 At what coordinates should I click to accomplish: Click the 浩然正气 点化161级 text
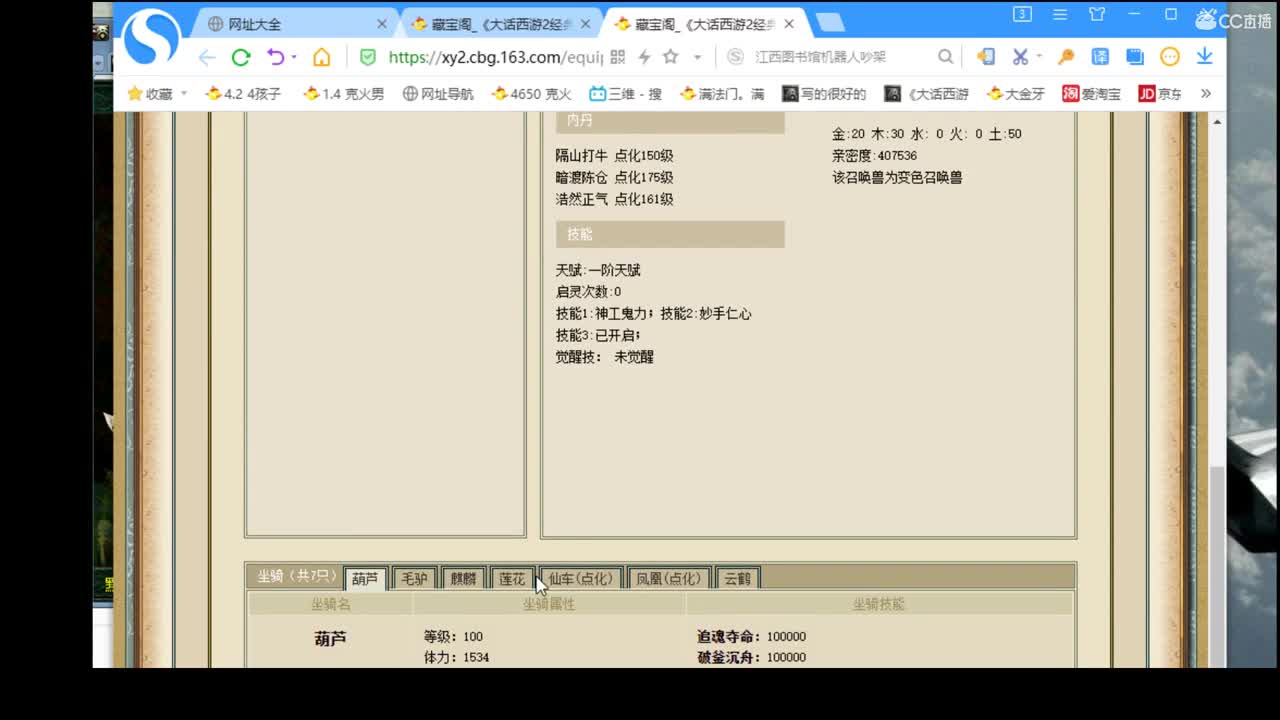click(614, 200)
